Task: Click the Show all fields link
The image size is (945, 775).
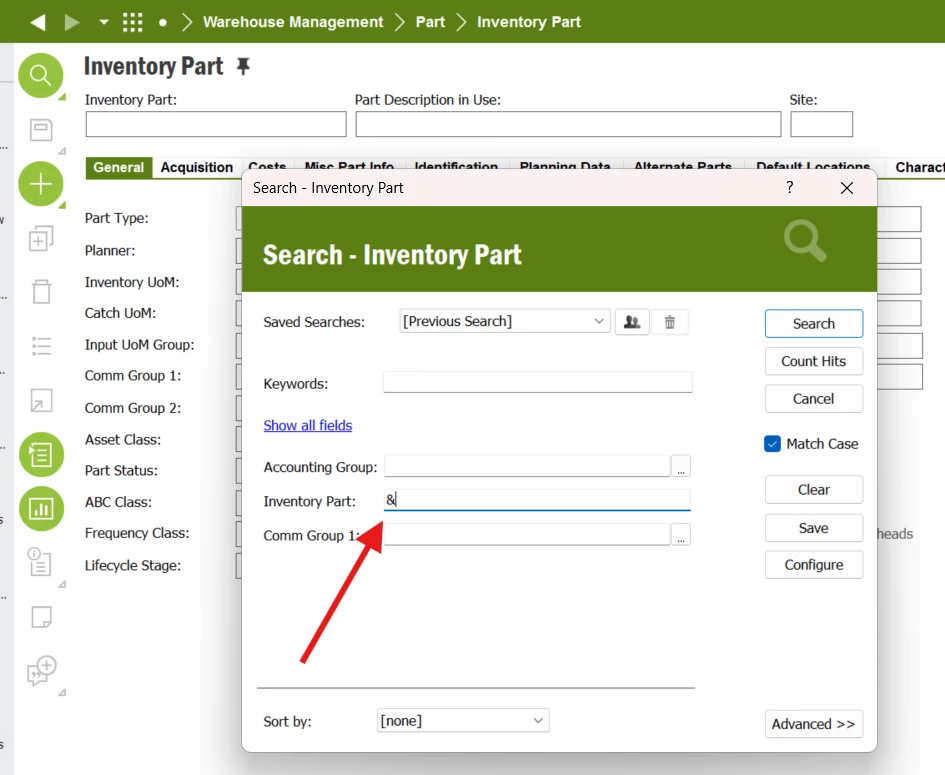Action: [307, 425]
